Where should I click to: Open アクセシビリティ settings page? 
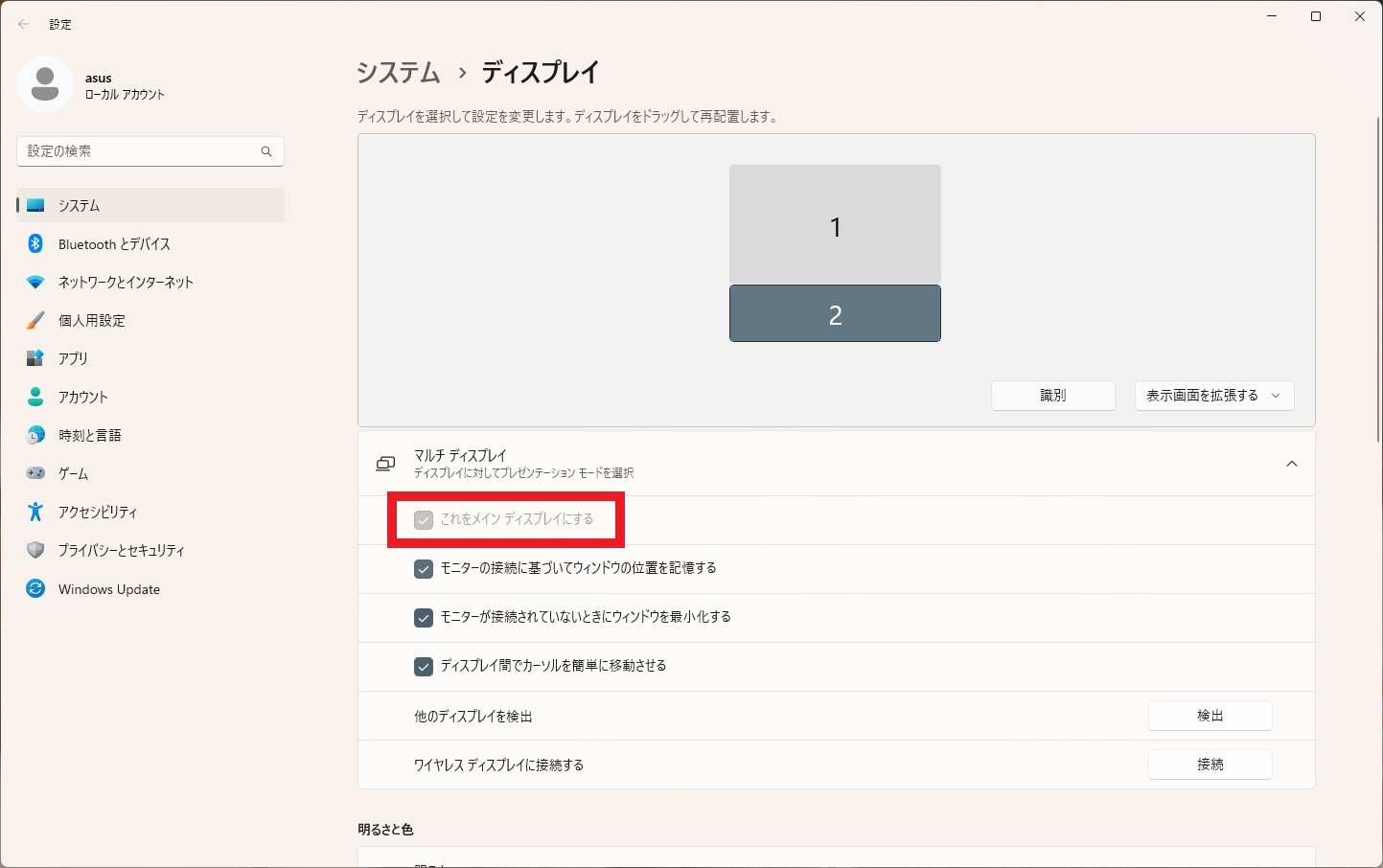click(x=98, y=513)
